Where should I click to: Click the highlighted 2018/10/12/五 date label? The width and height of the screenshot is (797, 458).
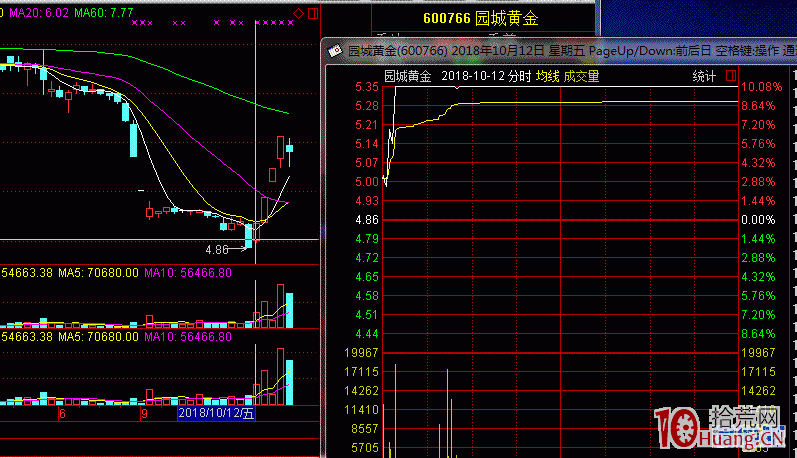pyautogui.click(x=216, y=413)
